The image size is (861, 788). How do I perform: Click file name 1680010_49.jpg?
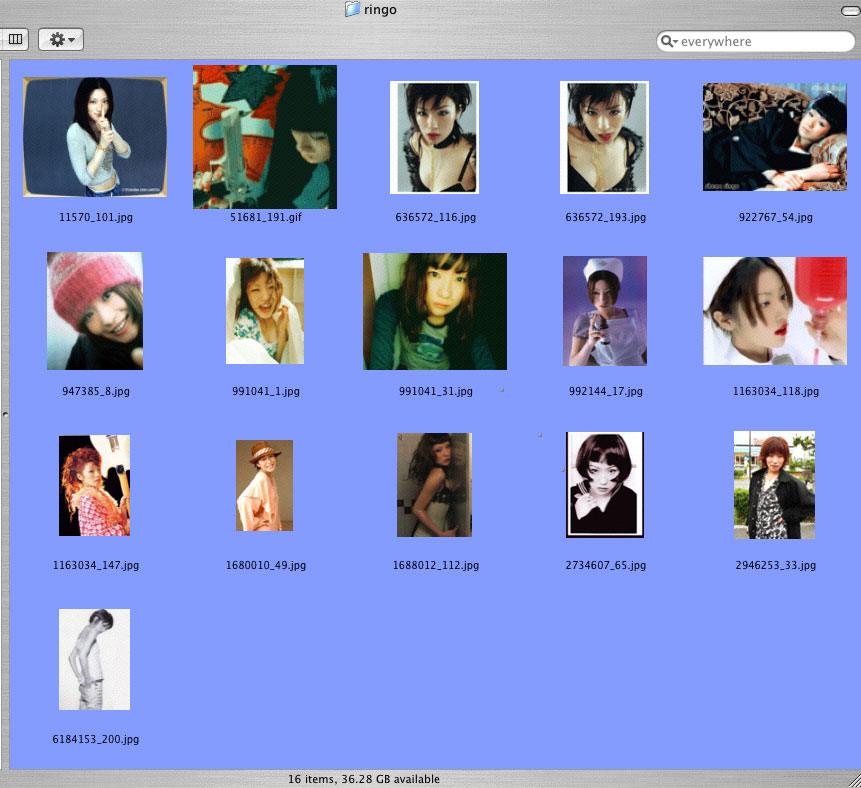coord(266,565)
